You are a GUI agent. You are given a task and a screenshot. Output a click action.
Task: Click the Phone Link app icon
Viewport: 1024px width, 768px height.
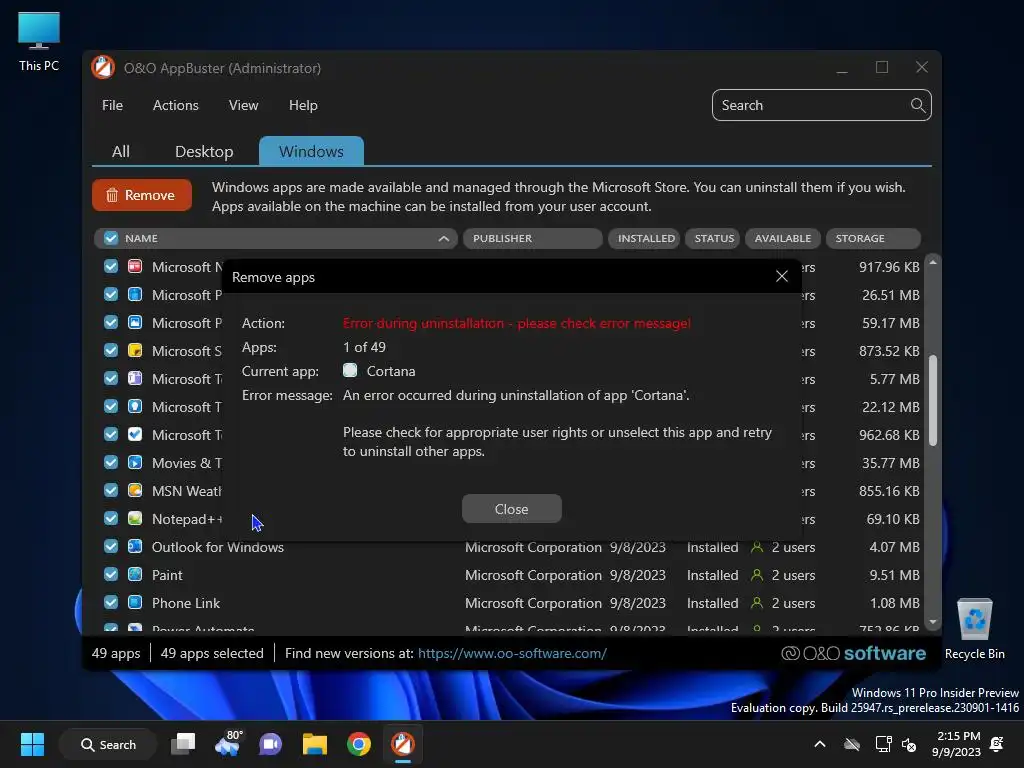click(x=135, y=603)
